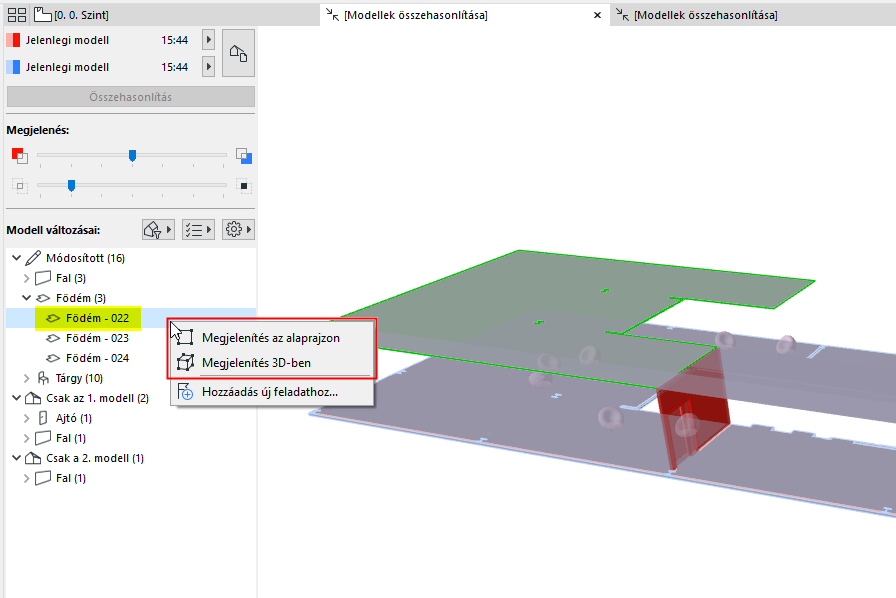Click the model blend slider handle
The image size is (896, 598).
(x=133, y=156)
